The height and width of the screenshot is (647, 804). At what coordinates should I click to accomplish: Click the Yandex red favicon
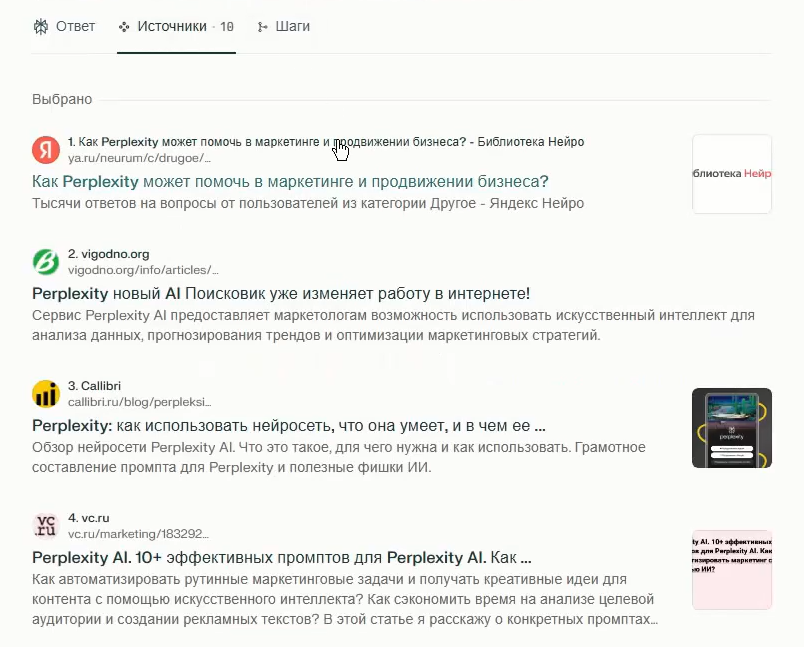pos(46,150)
